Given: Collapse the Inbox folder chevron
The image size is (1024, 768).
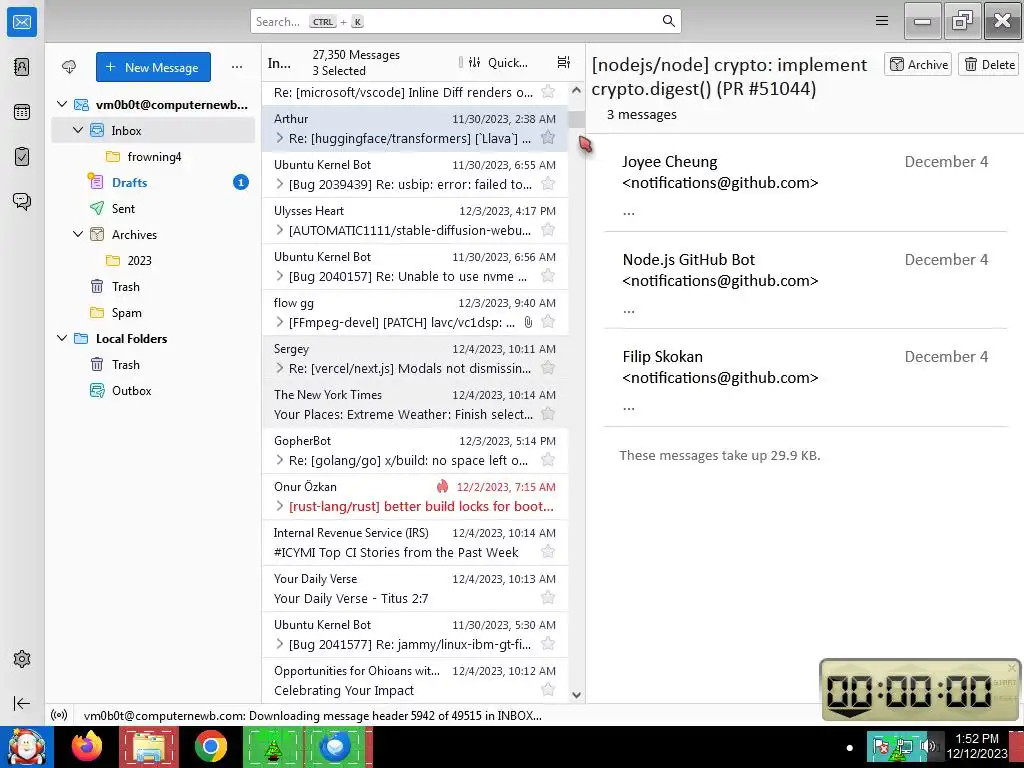Looking at the screenshot, I should (78, 130).
